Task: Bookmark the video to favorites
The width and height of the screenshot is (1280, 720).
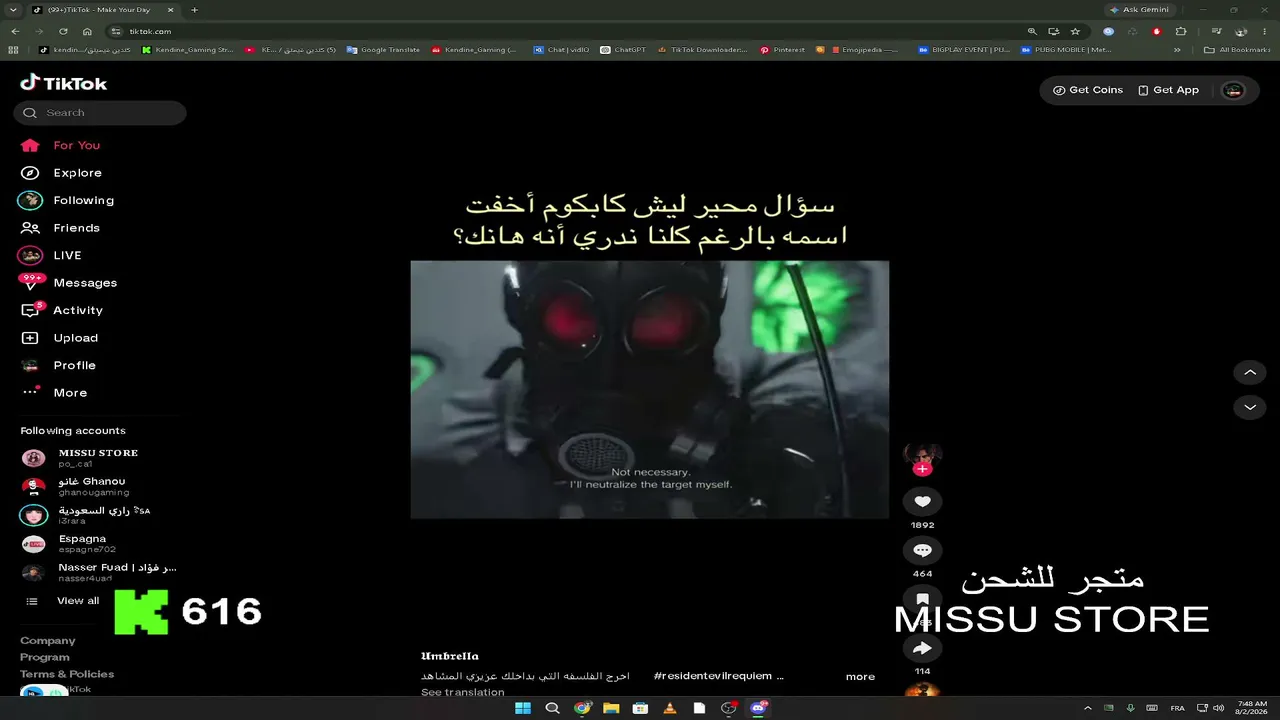Action: pos(922,599)
